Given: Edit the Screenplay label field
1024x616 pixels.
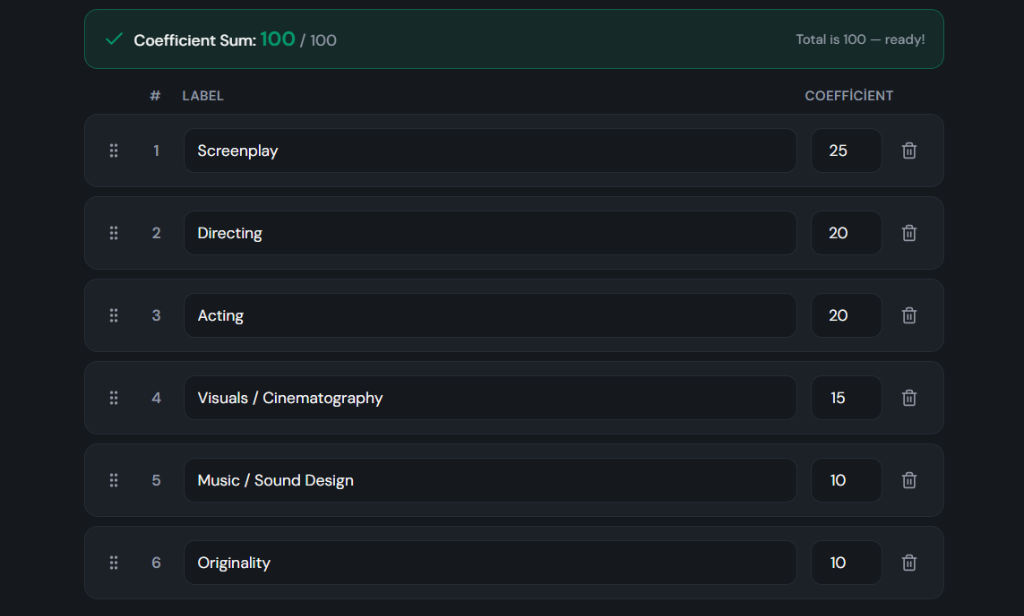Looking at the screenshot, I should (490, 151).
